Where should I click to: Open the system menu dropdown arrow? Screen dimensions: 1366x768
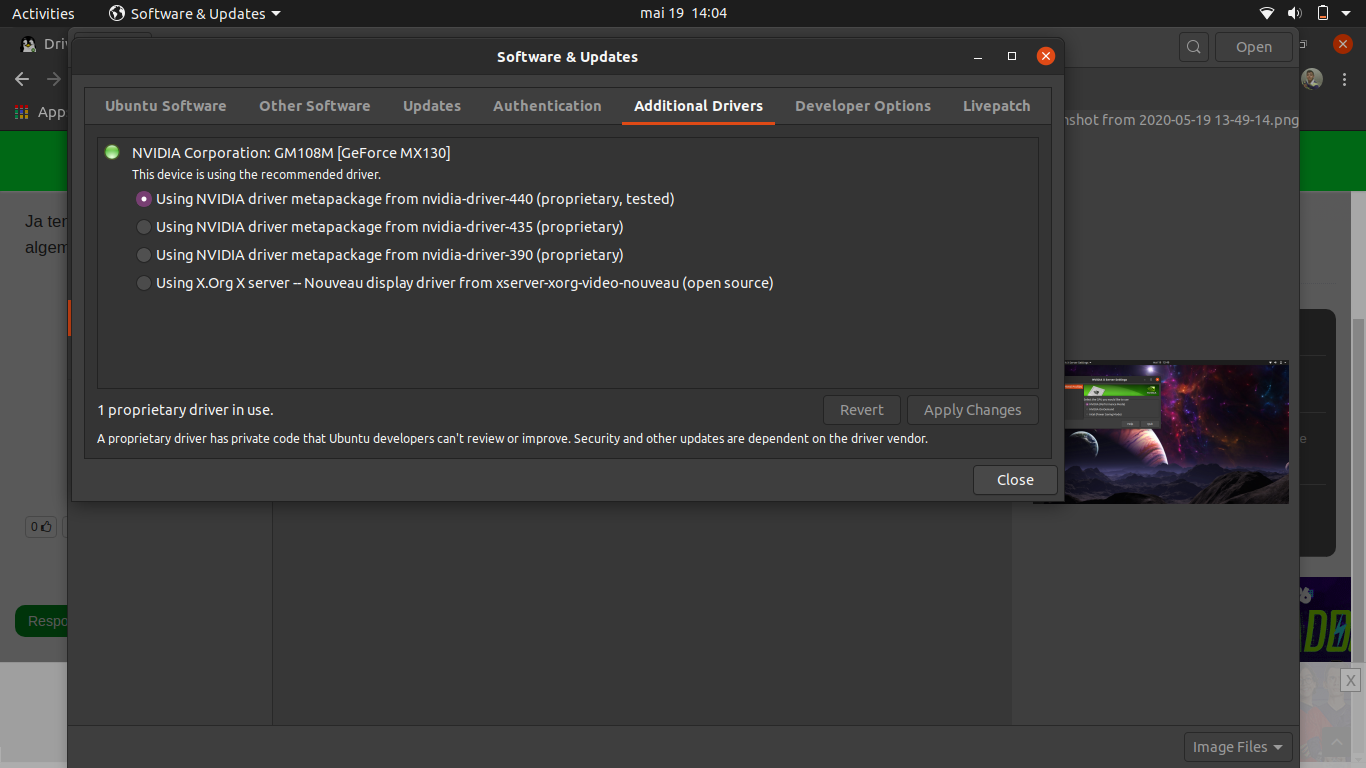[1348, 13]
